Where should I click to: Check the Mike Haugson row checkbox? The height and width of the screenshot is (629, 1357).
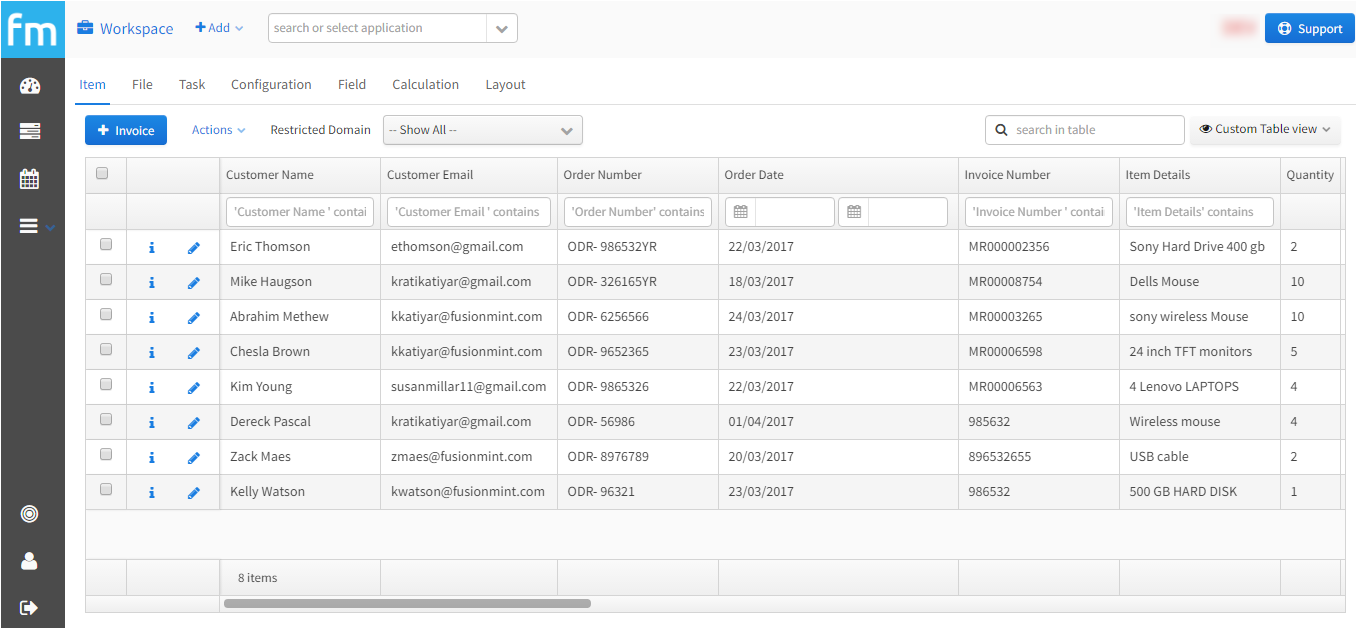[106, 280]
